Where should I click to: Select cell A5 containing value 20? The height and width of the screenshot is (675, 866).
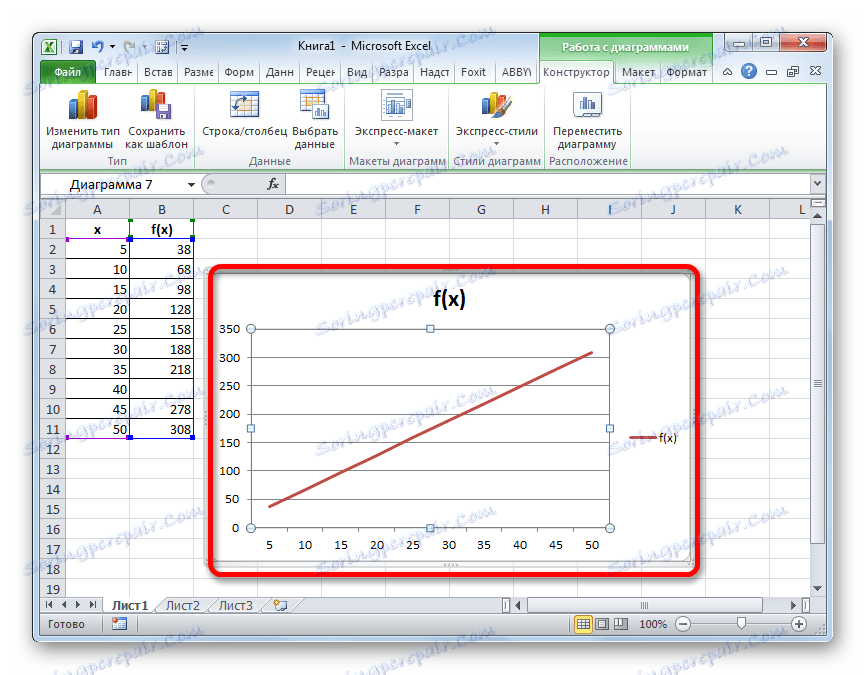click(x=97, y=309)
